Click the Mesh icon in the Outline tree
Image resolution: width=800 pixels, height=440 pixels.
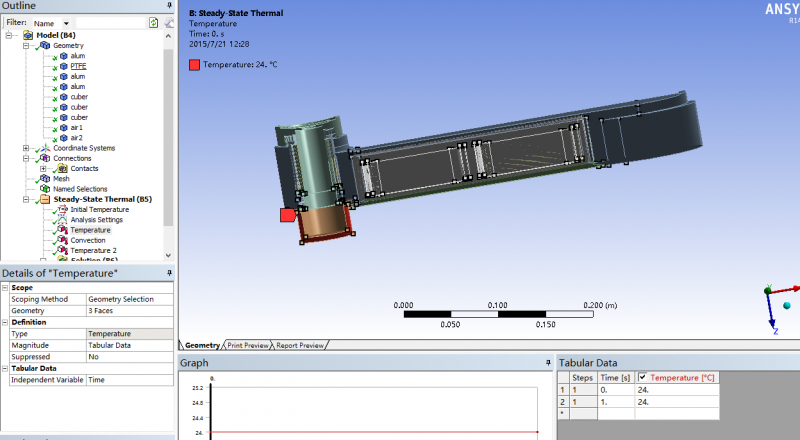point(45,179)
